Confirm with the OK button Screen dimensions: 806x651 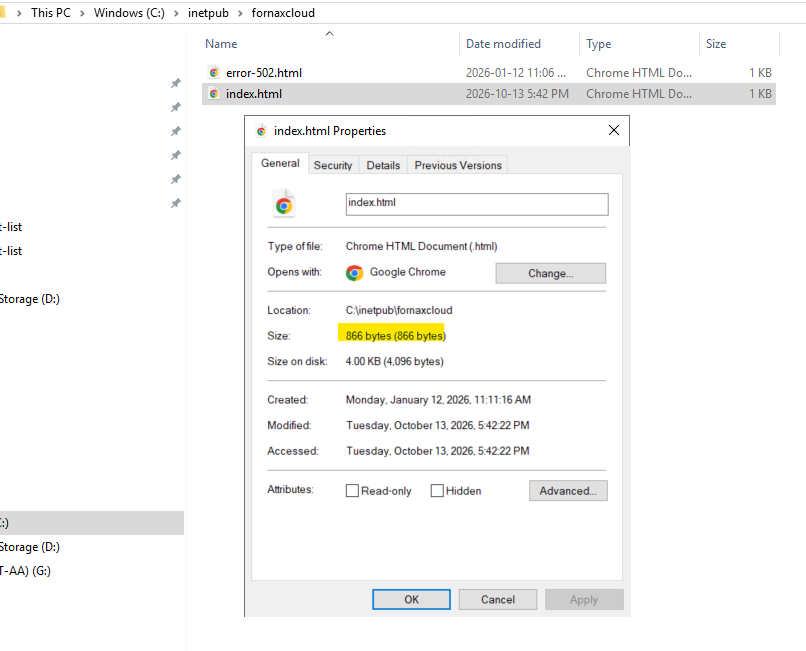coord(411,600)
